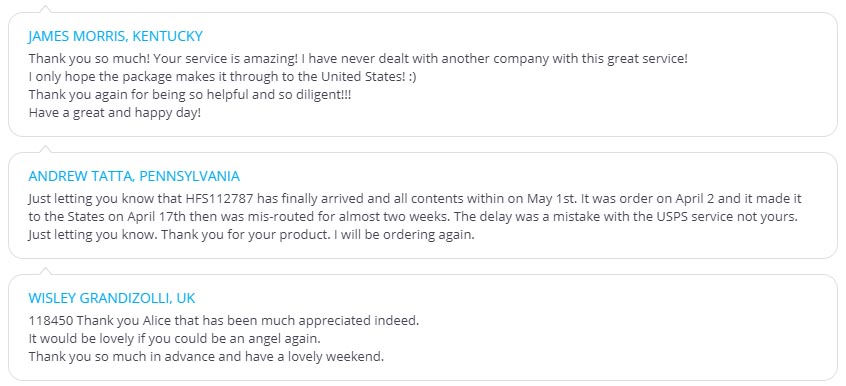Click the speech bubble pointer above Wisley Grandizolli
The image size is (846, 386).
pyautogui.click(x=46, y=271)
